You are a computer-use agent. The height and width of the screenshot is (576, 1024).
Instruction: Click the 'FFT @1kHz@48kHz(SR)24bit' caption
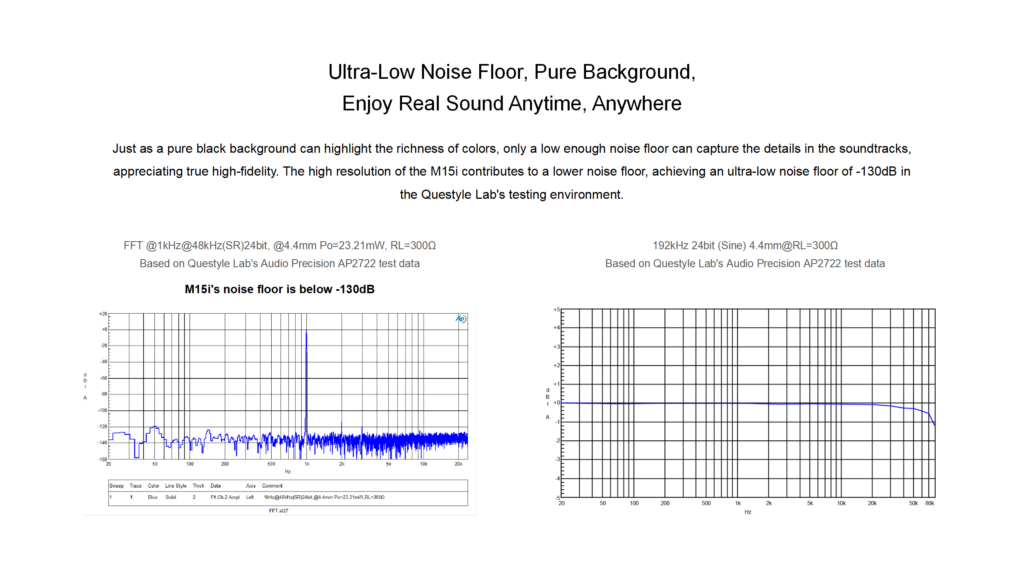(279, 245)
